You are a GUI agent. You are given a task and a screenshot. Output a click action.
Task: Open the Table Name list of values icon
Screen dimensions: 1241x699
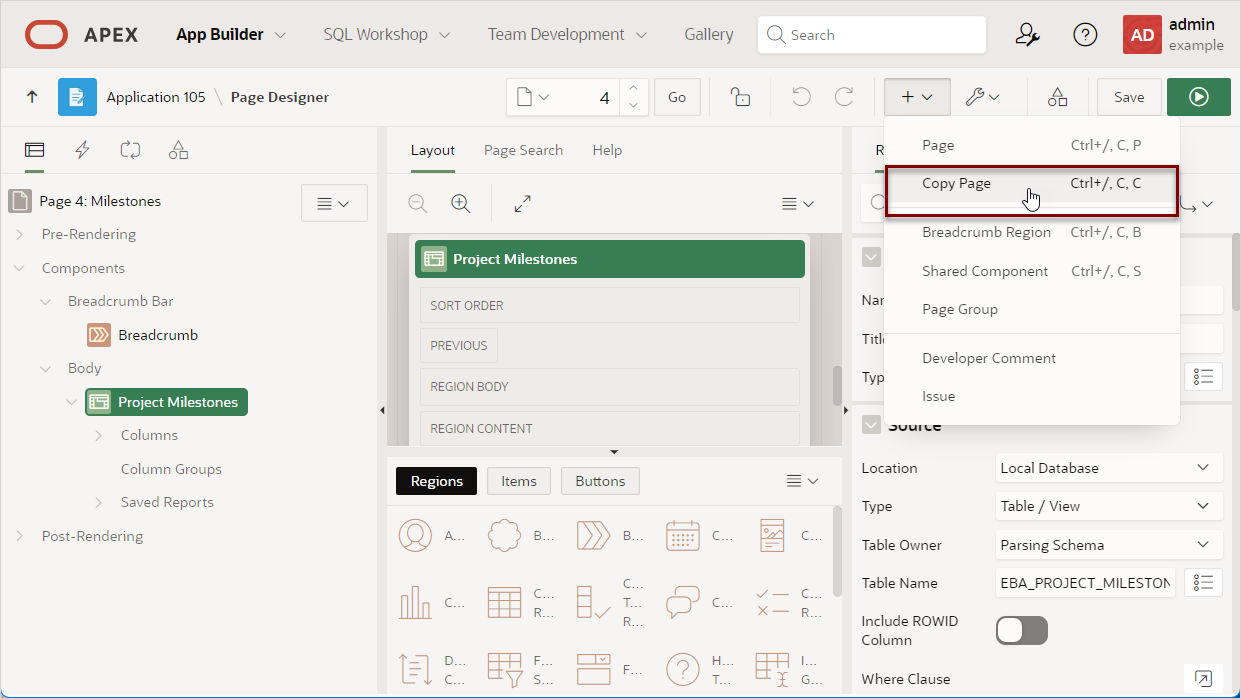pos(1204,583)
